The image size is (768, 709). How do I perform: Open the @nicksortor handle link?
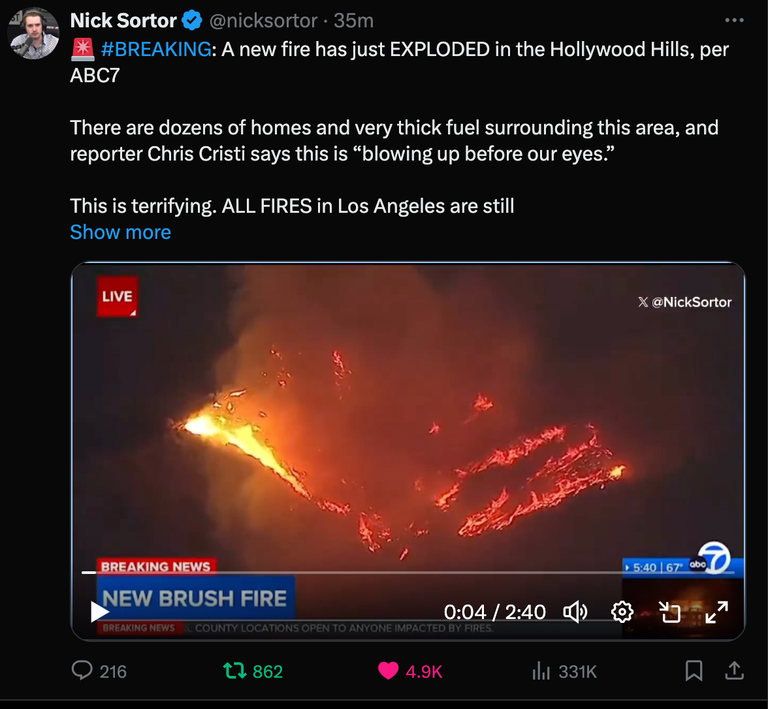click(x=264, y=21)
